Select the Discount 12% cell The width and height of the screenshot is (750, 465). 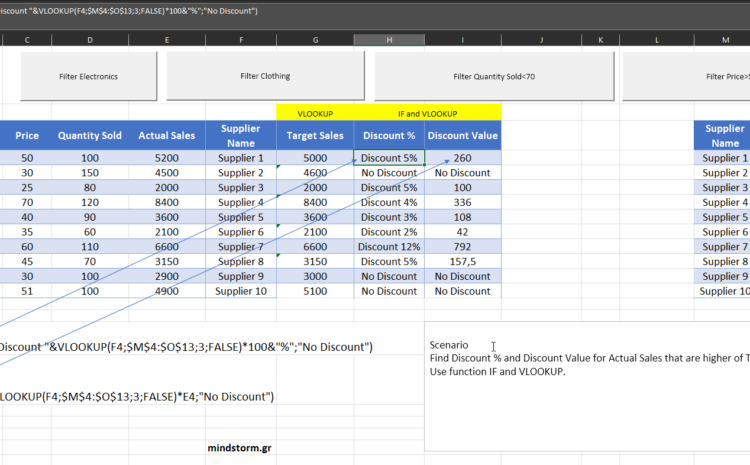point(389,247)
